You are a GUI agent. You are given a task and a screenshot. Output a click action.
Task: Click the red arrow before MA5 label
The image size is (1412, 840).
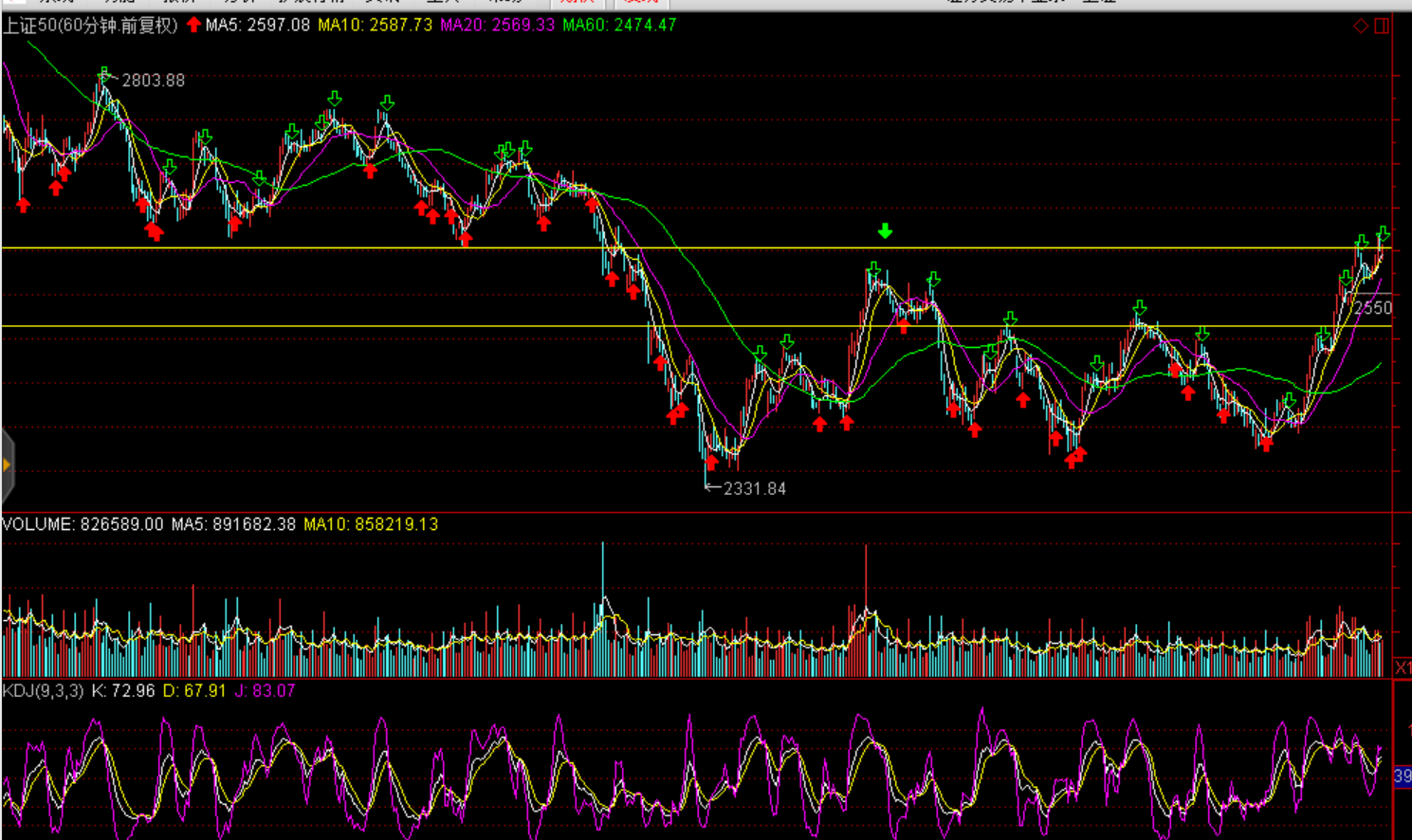point(193,25)
